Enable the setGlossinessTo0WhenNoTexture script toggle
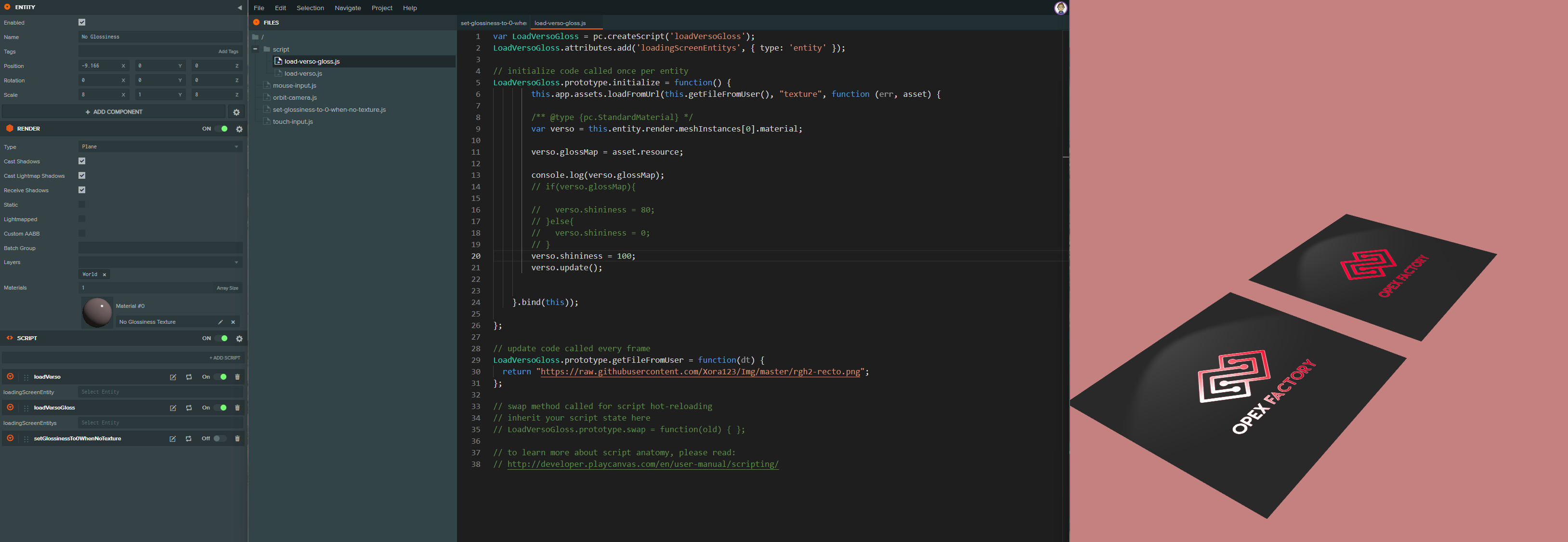1568x542 pixels. (x=219, y=438)
